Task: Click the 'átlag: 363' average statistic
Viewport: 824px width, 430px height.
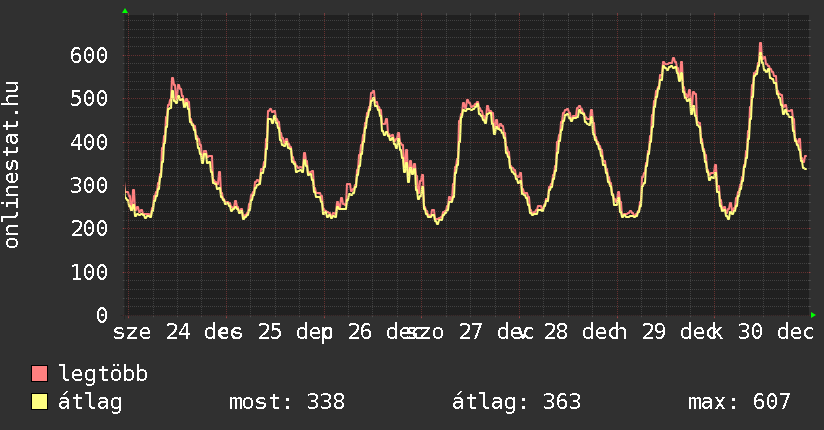Action: (x=517, y=403)
